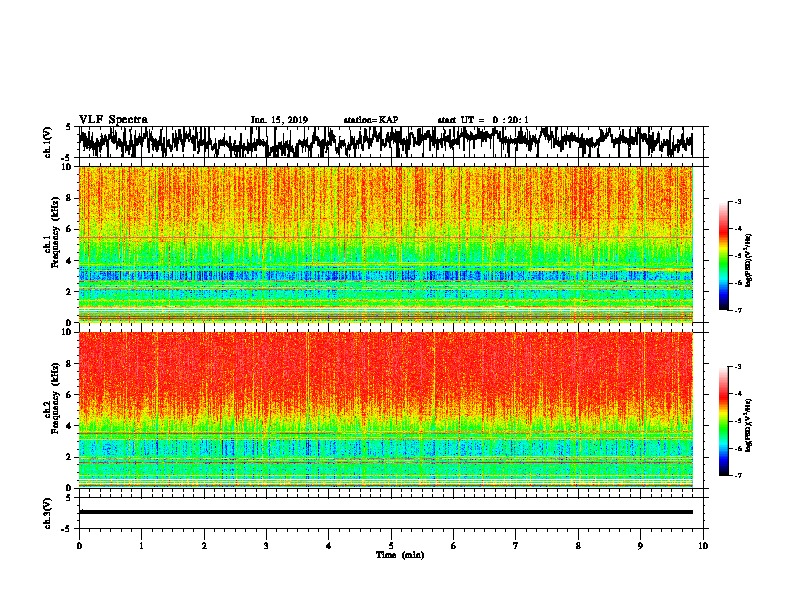
Task: Click the "-7" label on ch.1 color scale
Action: 737,310
